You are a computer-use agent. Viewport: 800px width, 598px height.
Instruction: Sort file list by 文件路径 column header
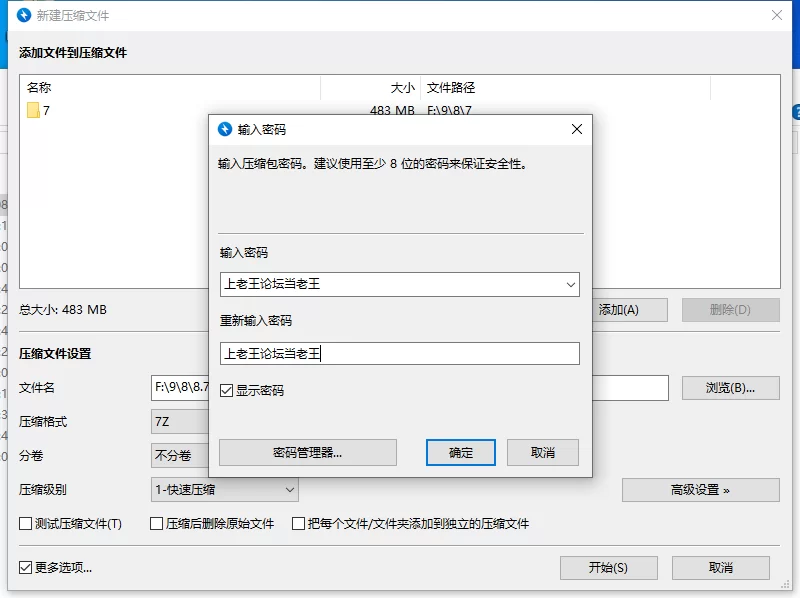[x=565, y=88]
